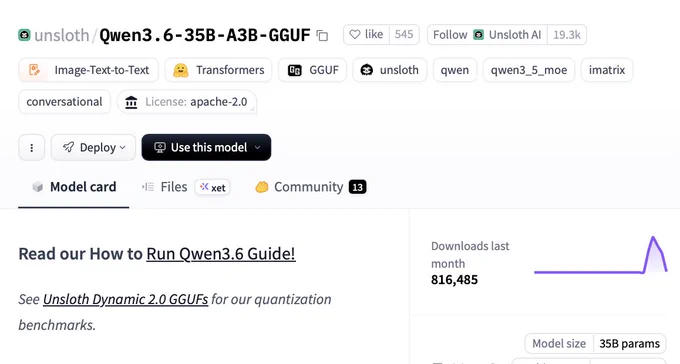Image resolution: width=680 pixels, height=364 pixels.
Task: Copy model name with the copy icon
Action: [x=322, y=36]
